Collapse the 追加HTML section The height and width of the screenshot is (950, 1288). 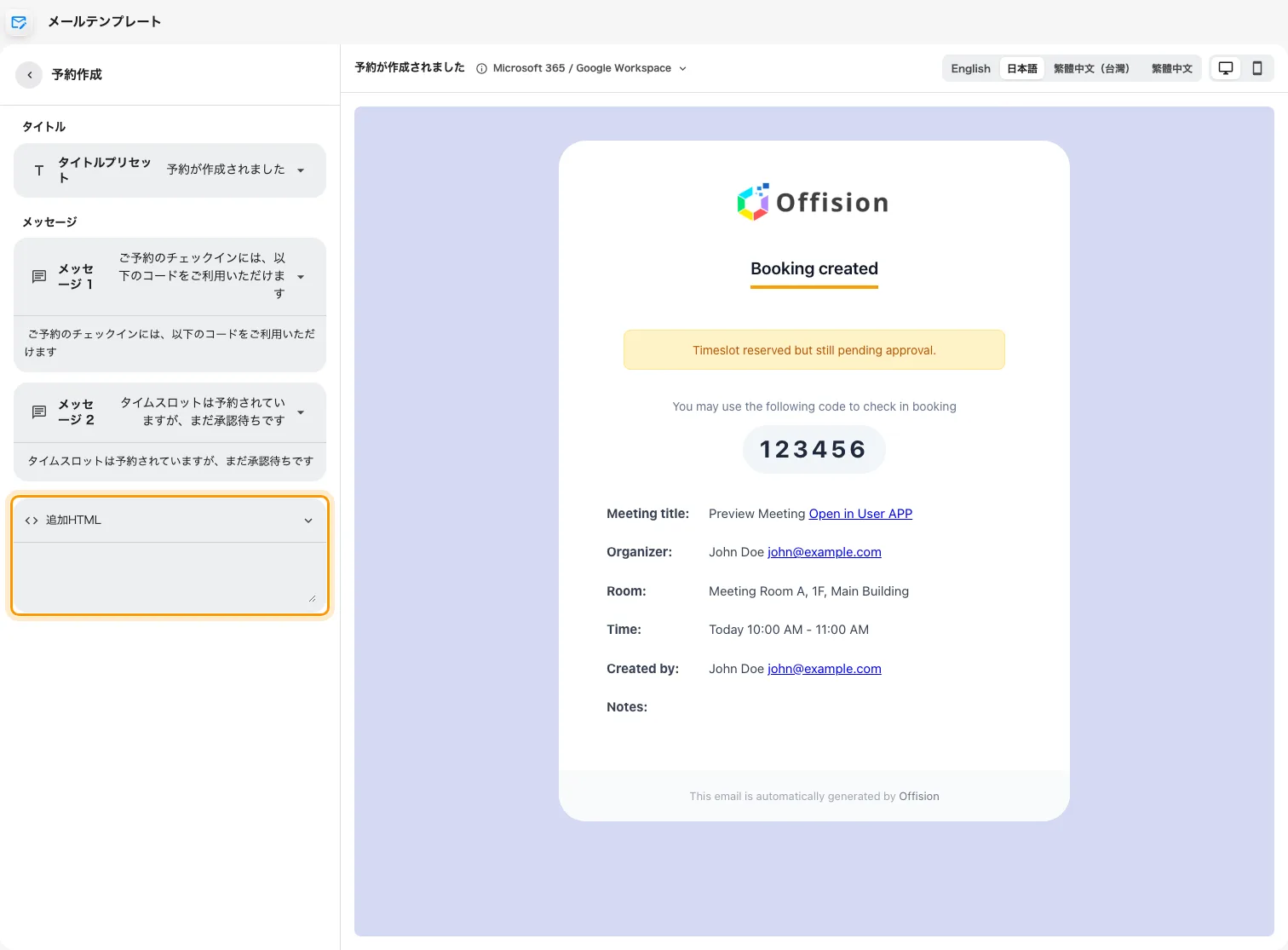[x=308, y=521]
